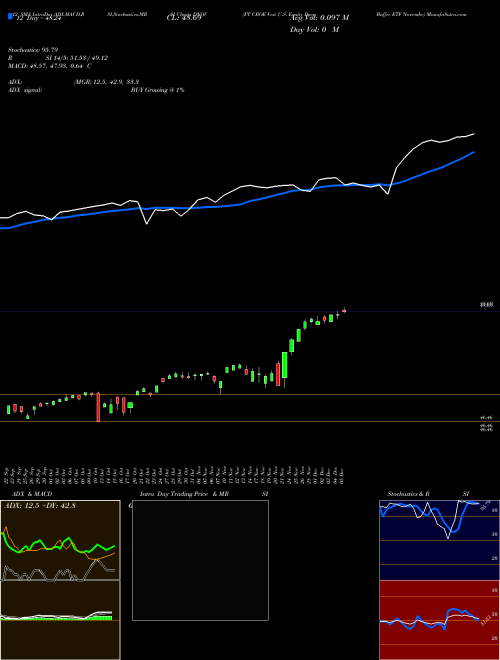Click the 'ADX & MACD' panel title
The width and height of the screenshot is (500, 660).
(32, 494)
